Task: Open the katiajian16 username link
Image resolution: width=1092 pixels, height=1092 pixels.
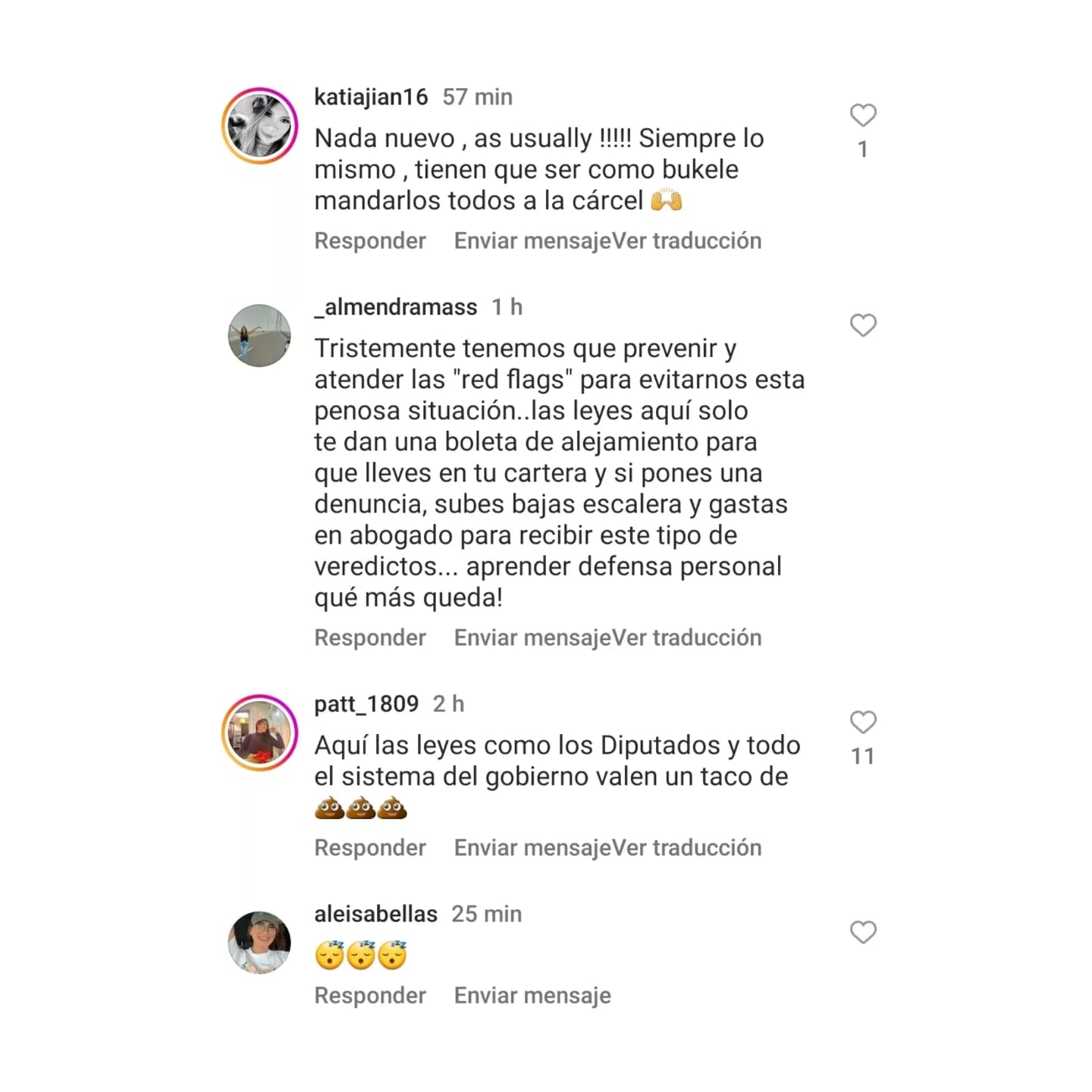Action: [371, 97]
